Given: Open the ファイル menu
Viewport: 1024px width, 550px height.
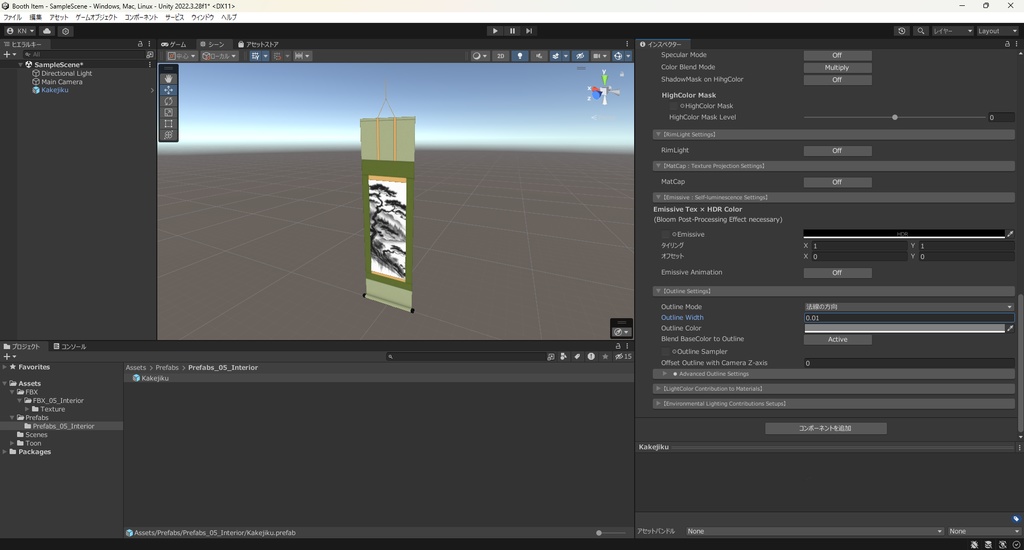Looking at the screenshot, I should pyautogui.click(x=12, y=18).
